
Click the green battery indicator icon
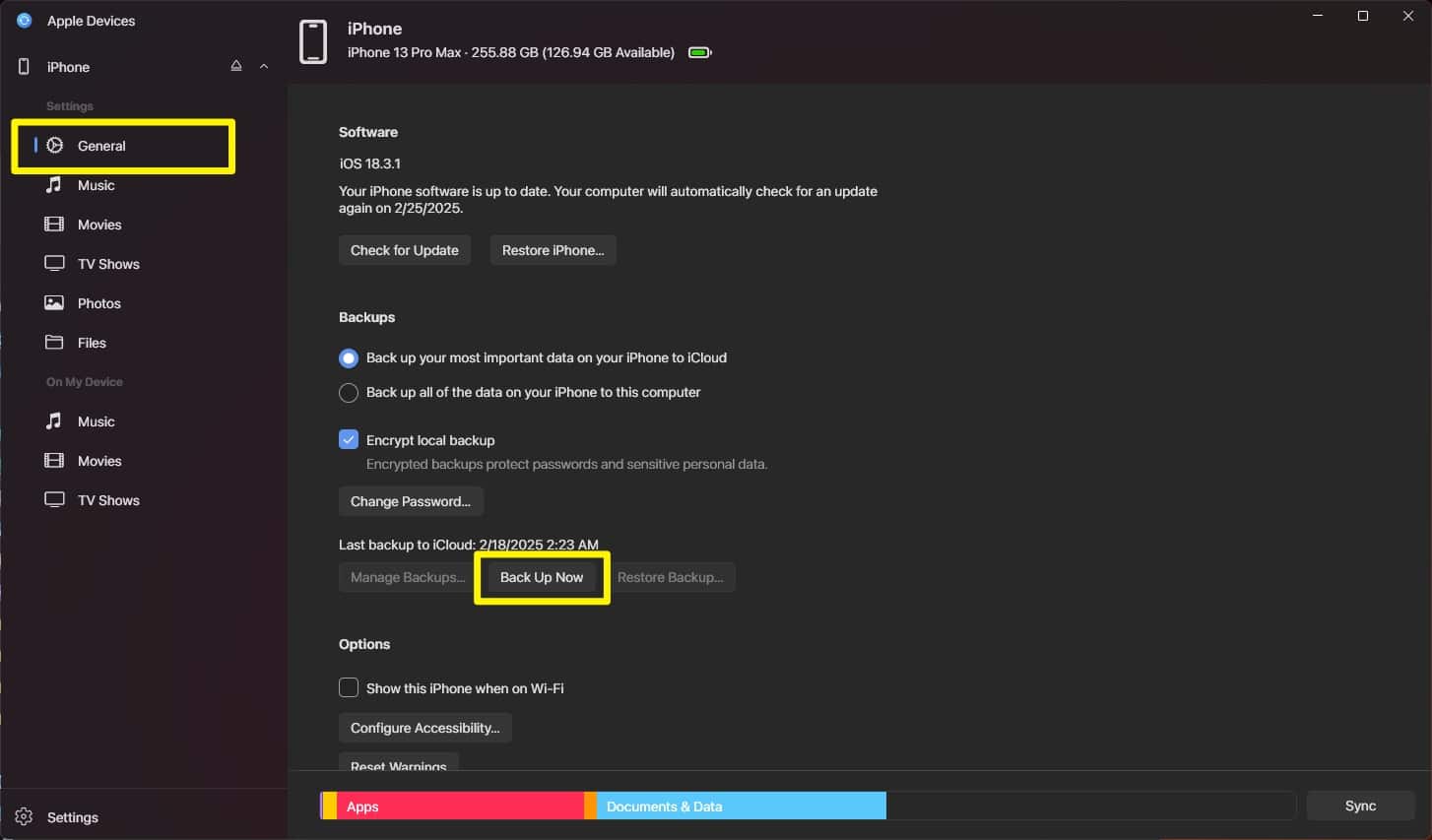[699, 52]
